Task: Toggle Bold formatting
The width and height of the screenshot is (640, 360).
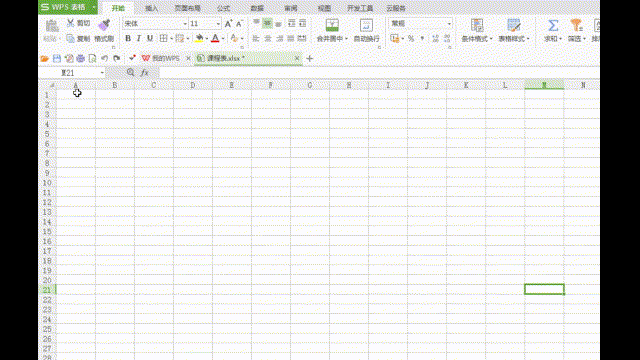Action: [x=128, y=38]
